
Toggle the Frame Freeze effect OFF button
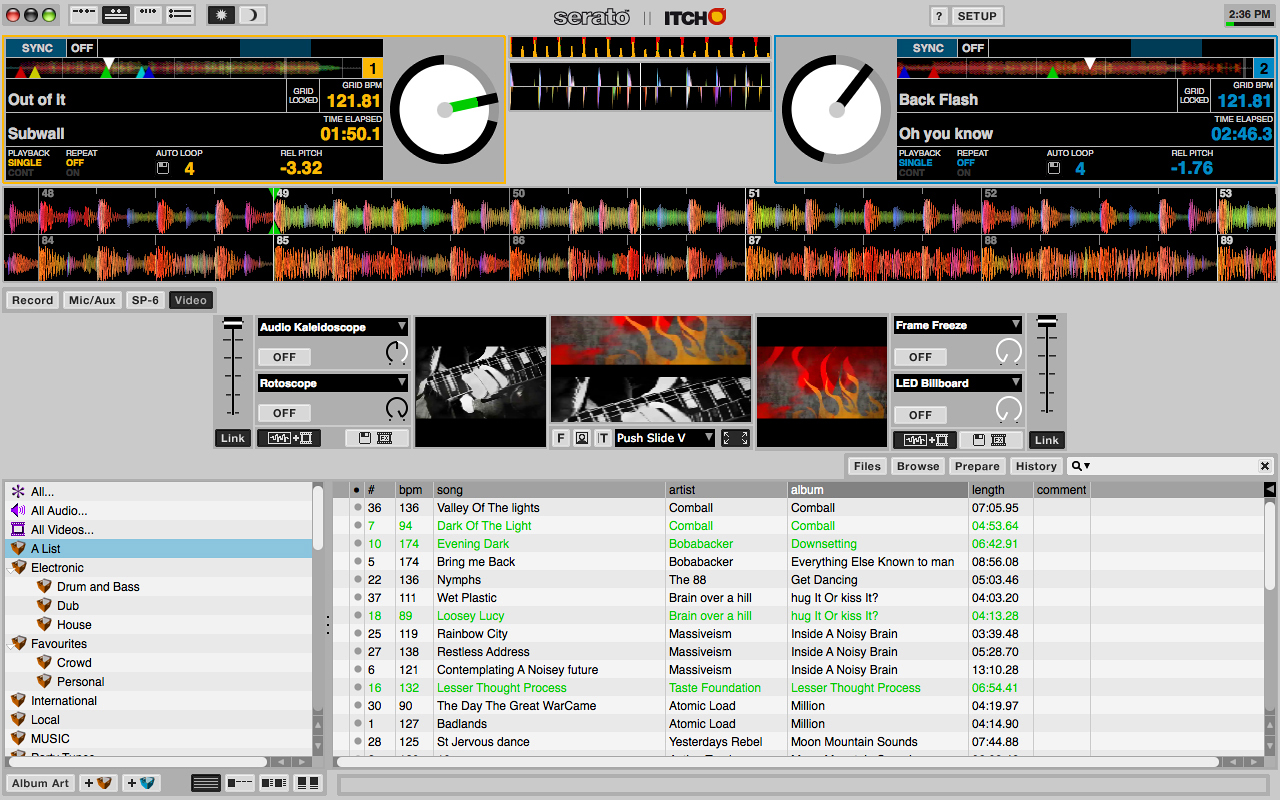click(x=920, y=357)
